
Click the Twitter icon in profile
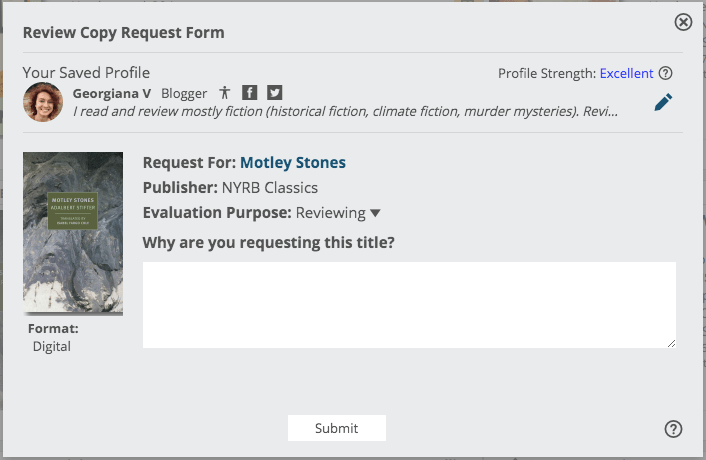pos(274,93)
